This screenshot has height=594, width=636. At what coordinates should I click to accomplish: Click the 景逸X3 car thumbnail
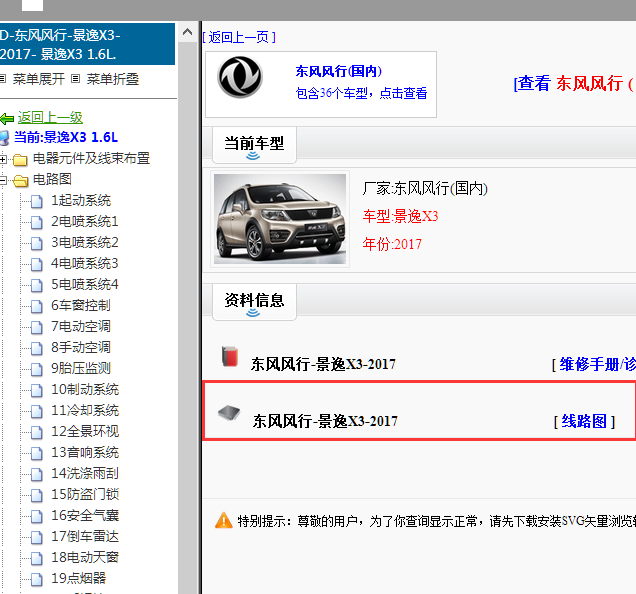coord(280,219)
